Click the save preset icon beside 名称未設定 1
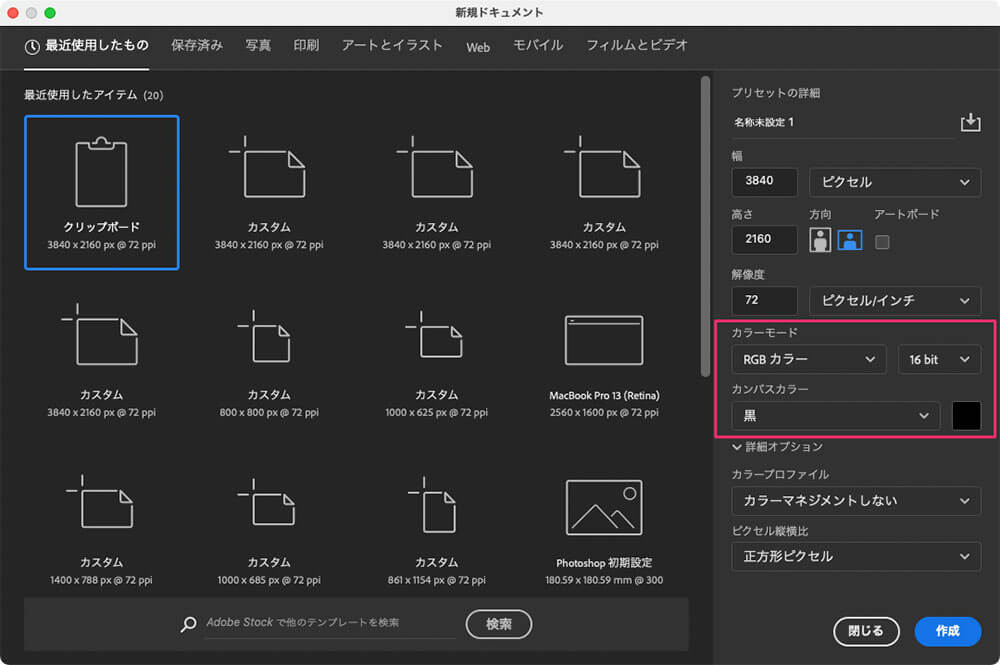The height and width of the screenshot is (665, 1000). point(970,122)
